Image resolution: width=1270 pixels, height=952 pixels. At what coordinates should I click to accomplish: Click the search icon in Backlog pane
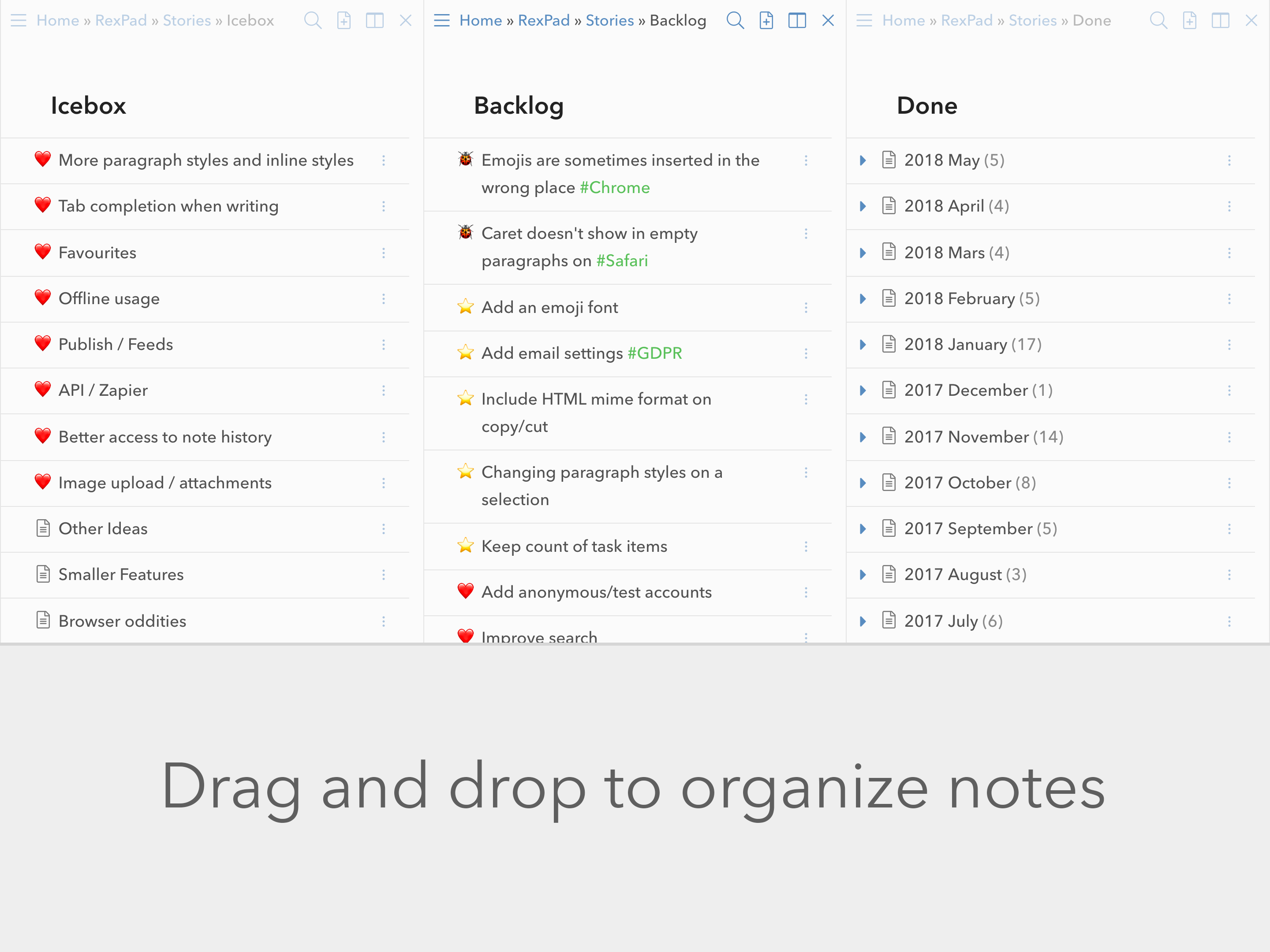click(x=735, y=21)
